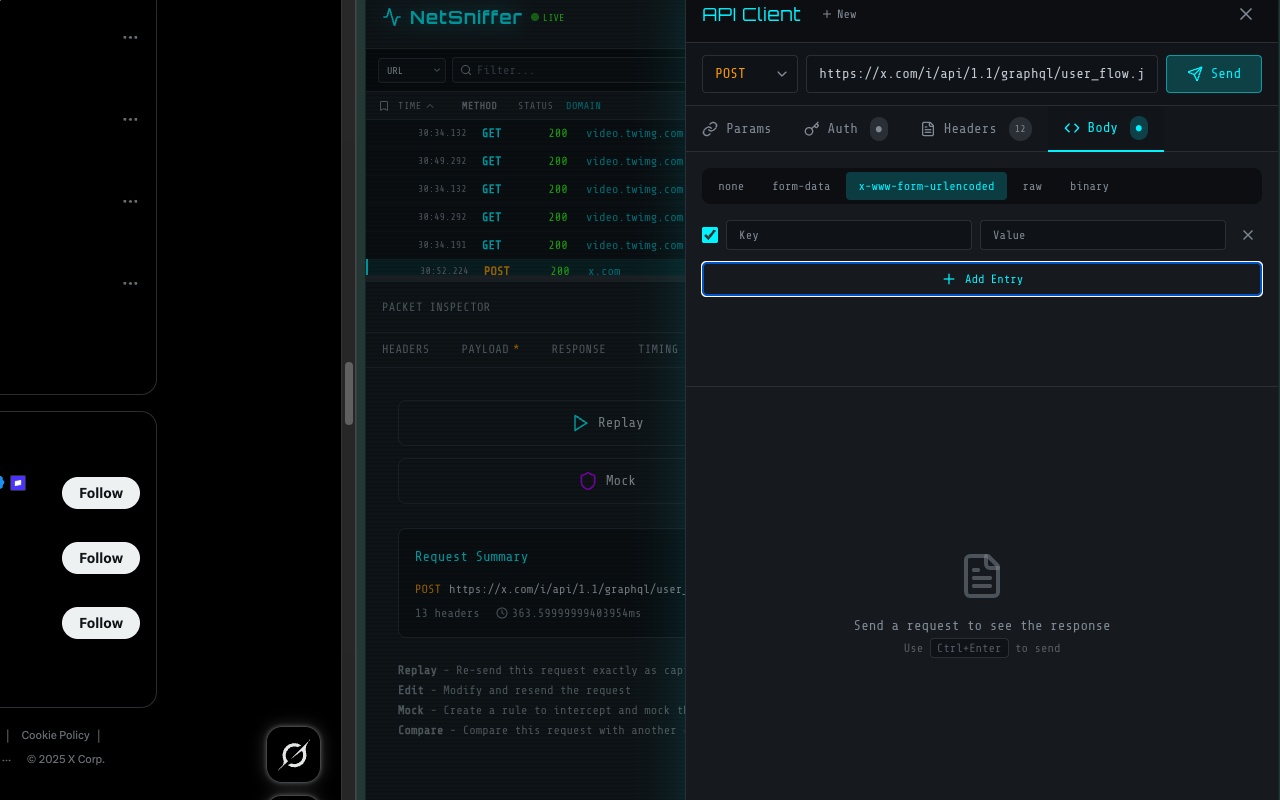
Task: Sort by the TIME column header
Action: [416, 106]
